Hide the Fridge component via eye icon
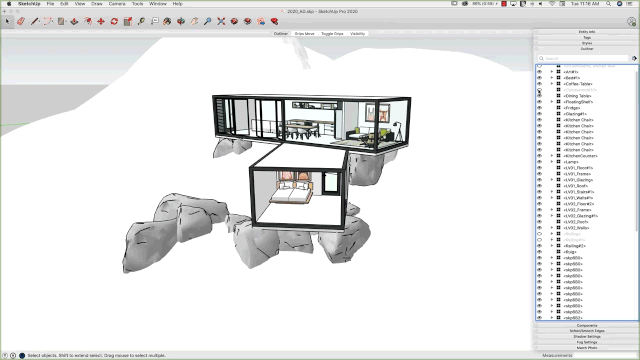 [x=539, y=108]
